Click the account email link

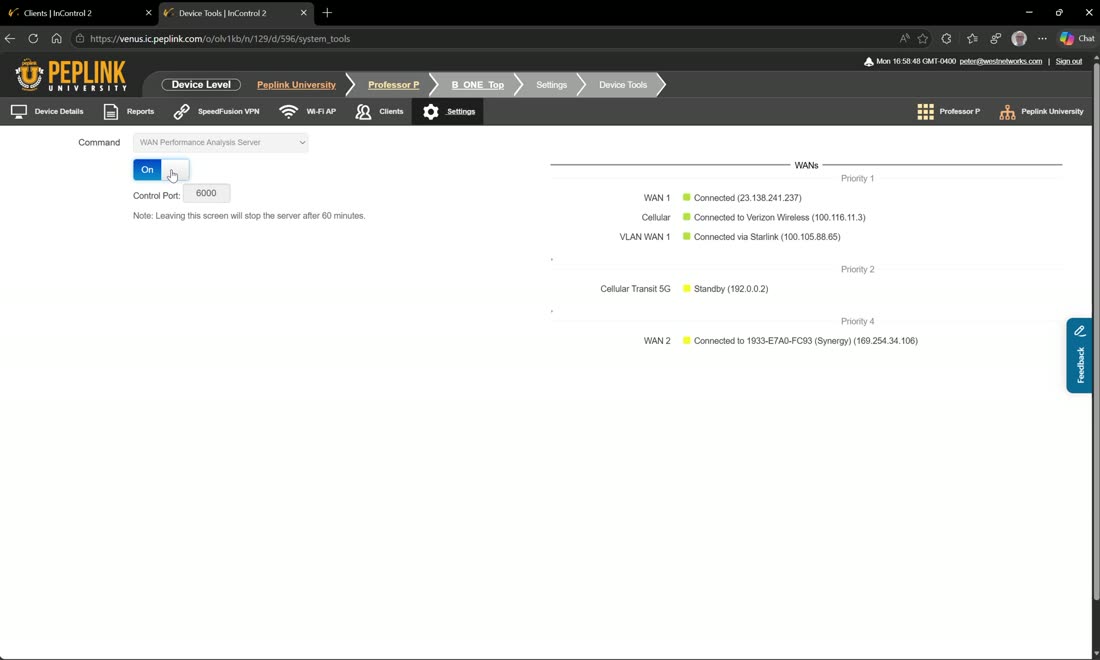click(1000, 62)
